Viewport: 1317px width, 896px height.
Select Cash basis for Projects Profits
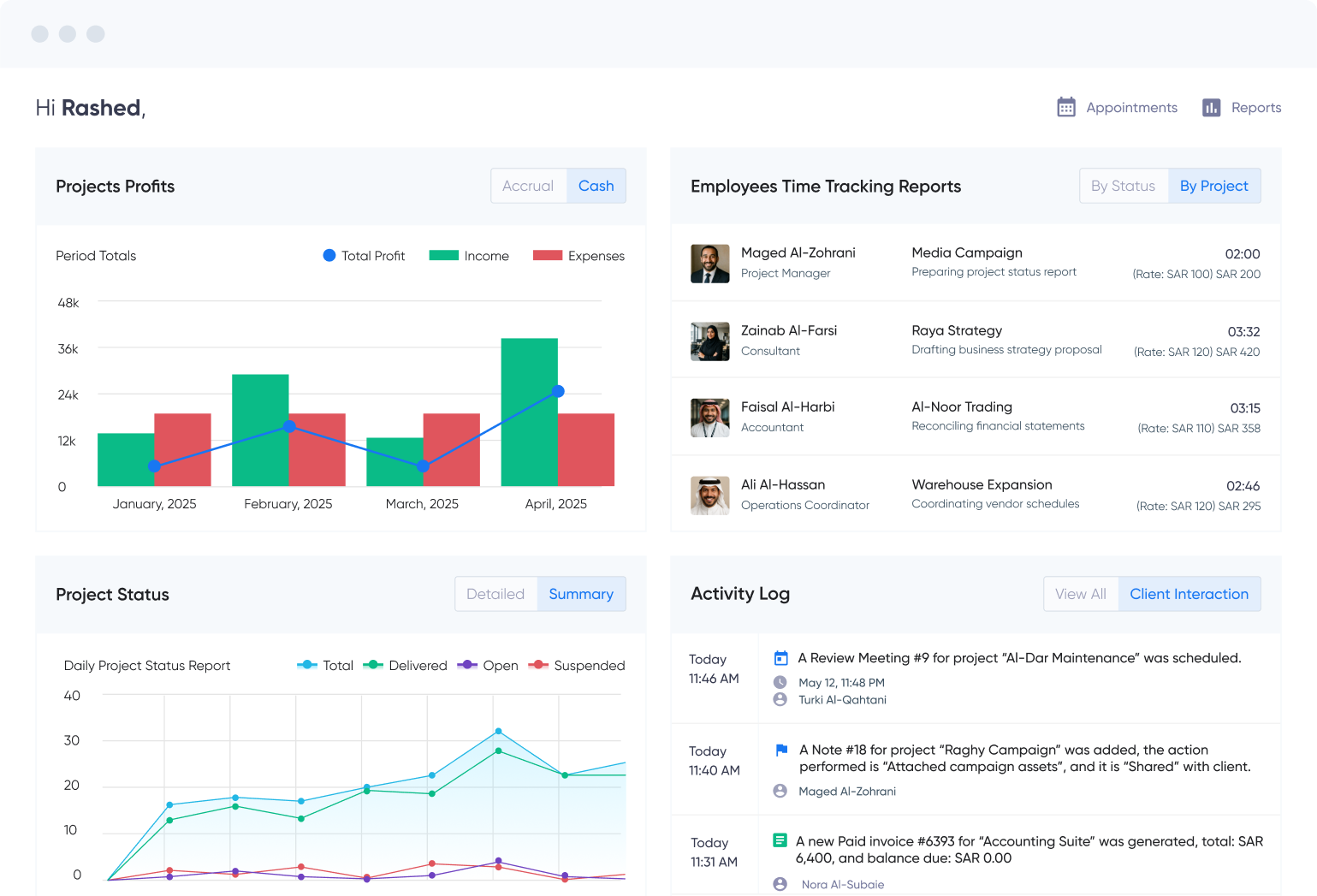[x=596, y=186]
